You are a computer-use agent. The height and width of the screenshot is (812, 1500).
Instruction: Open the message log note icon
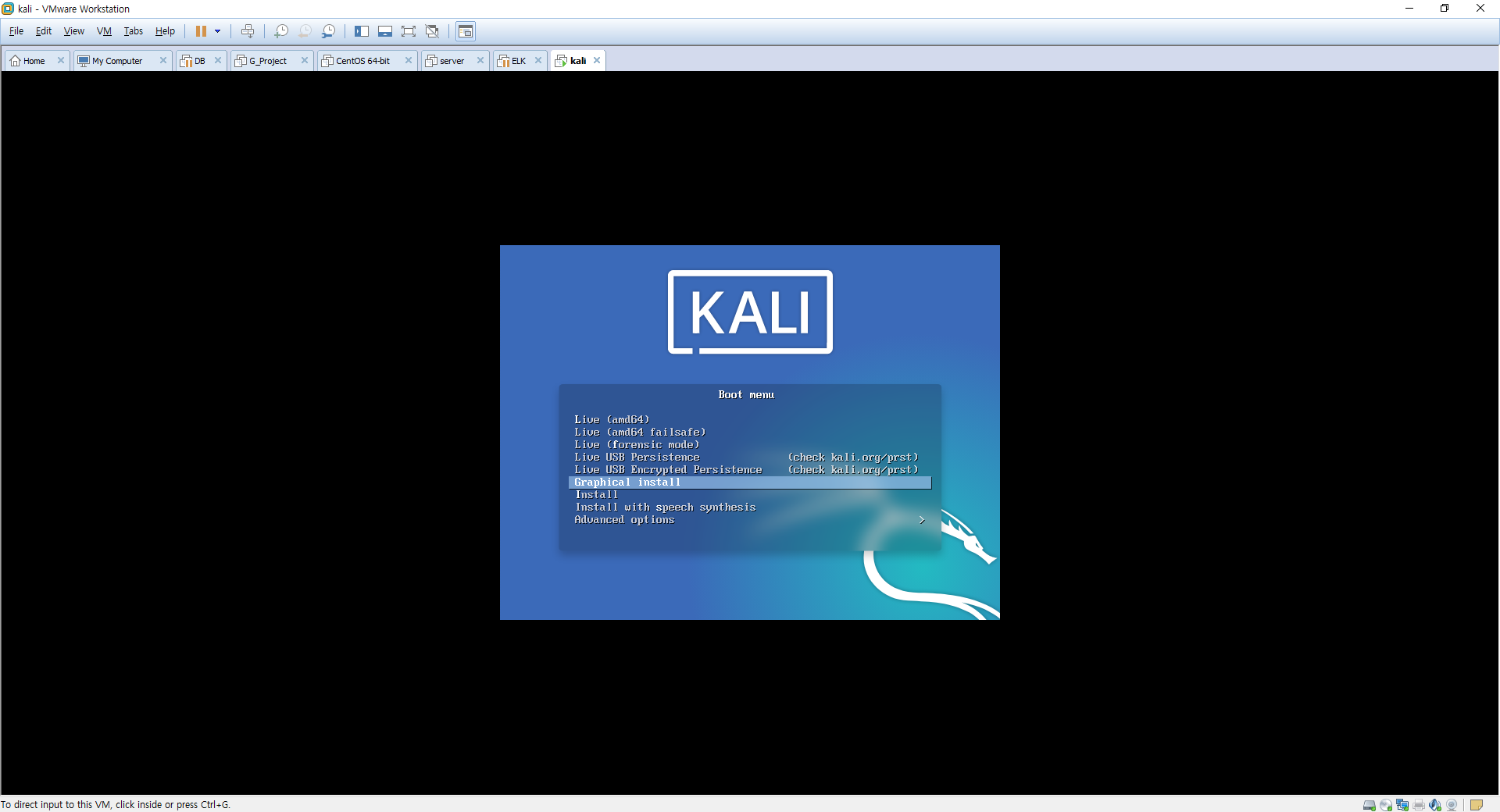[x=1476, y=805]
